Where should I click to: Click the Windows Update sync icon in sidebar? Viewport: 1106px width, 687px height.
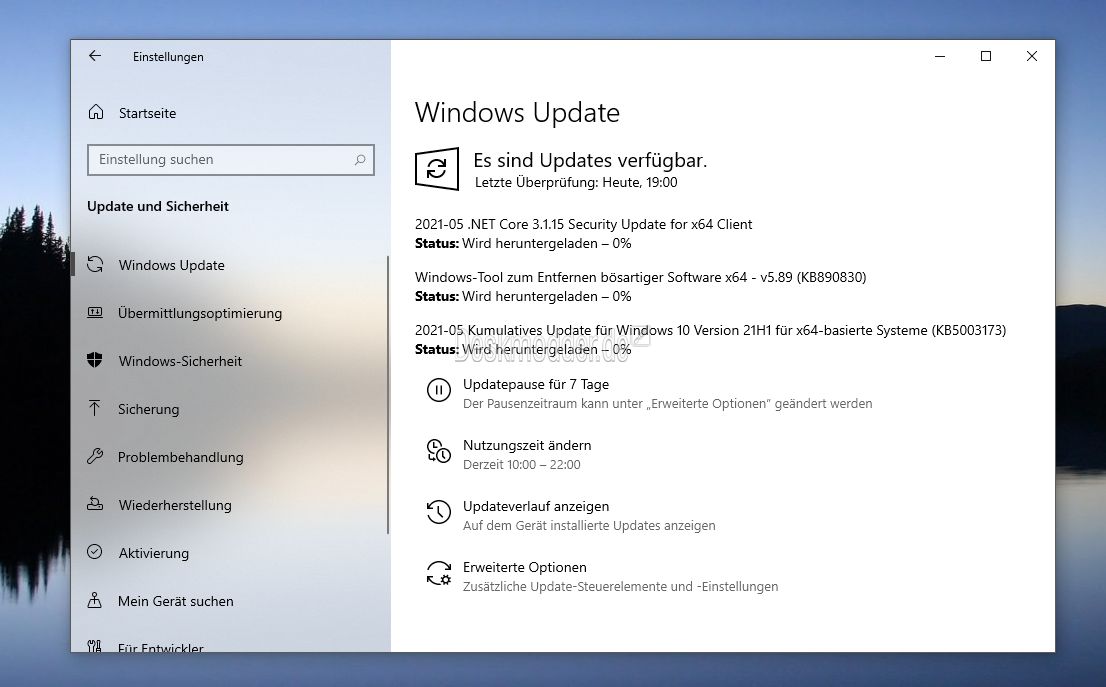[95, 265]
